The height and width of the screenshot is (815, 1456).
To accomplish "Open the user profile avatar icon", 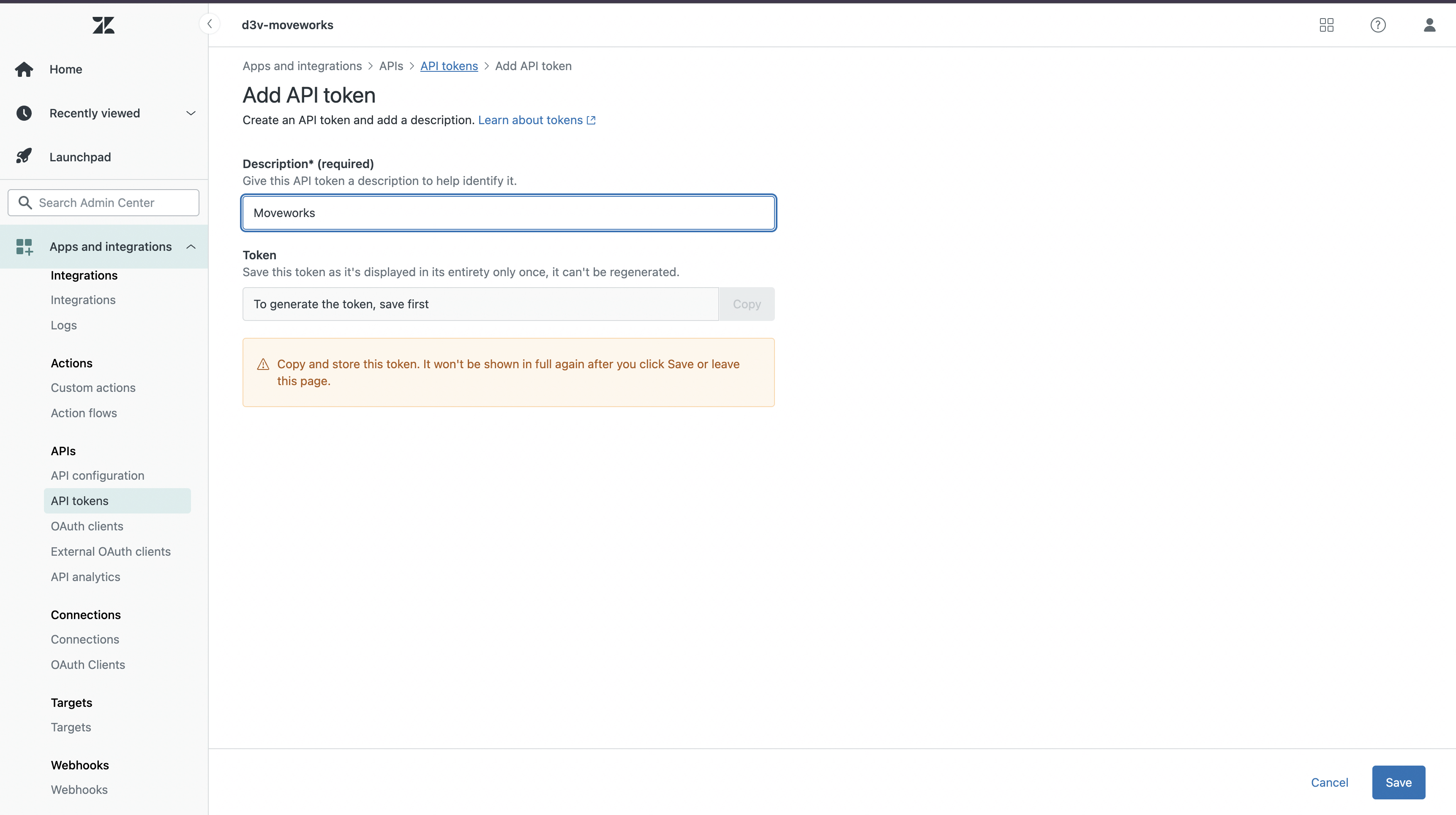I will coord(1429,25).
